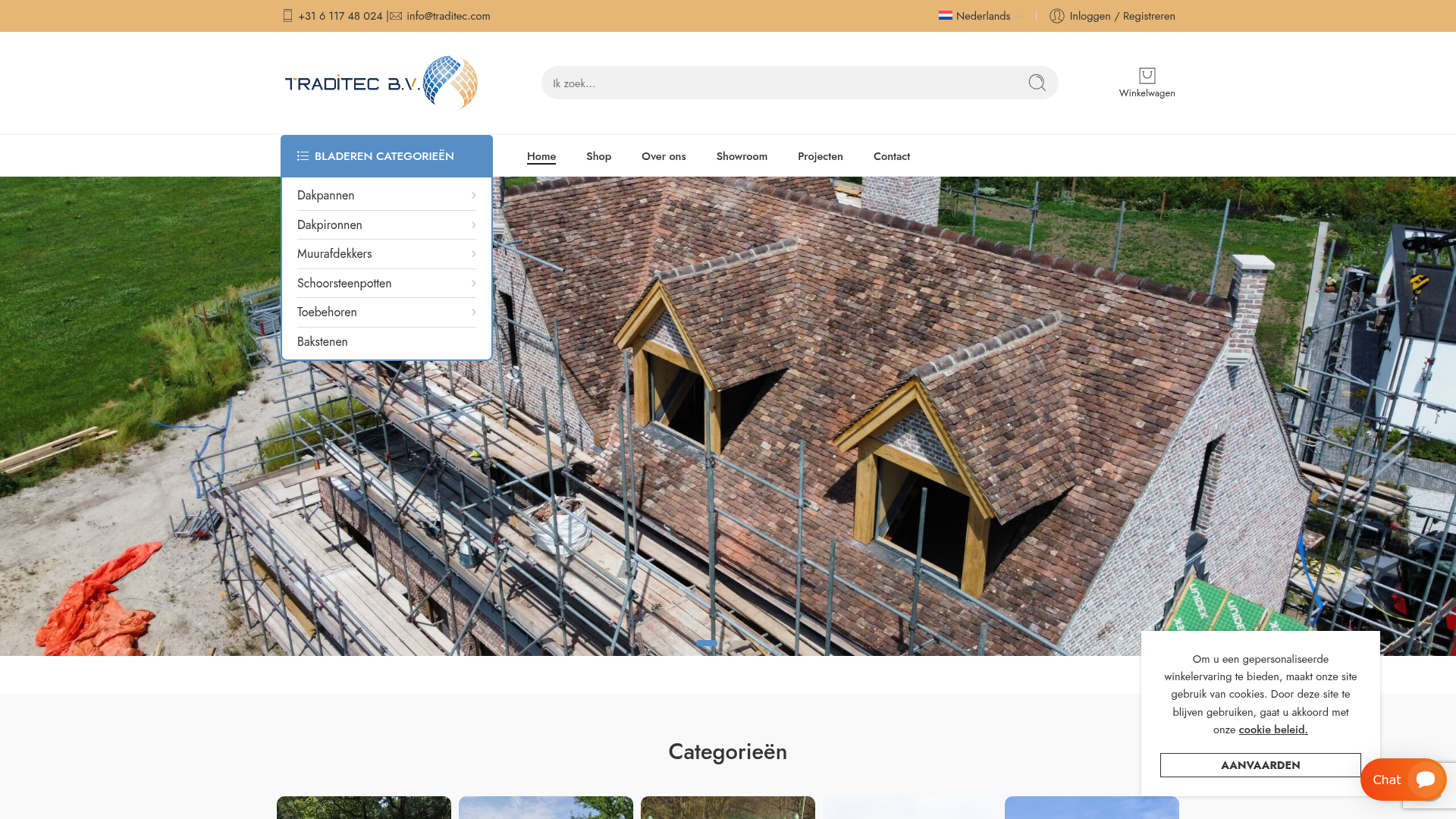Open the Shop menu item
The image size is (1456, 819).
point(598,156)
